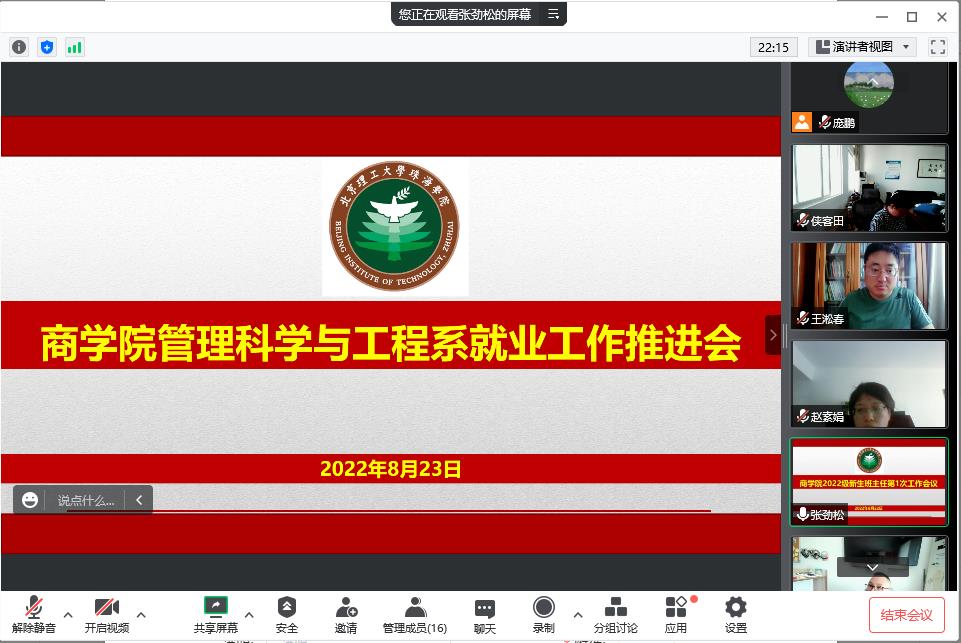The width and height of the screenshot is (961, 643).
Task: Turn on camera with 开启视频
Action: point(107,615)
